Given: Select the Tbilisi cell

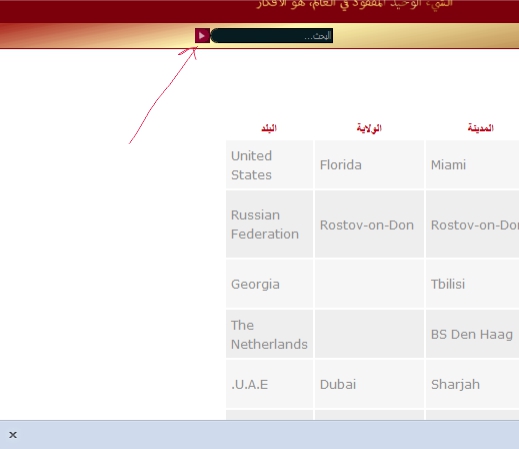Looking at the screenshot, I should [x=472, y=284].
